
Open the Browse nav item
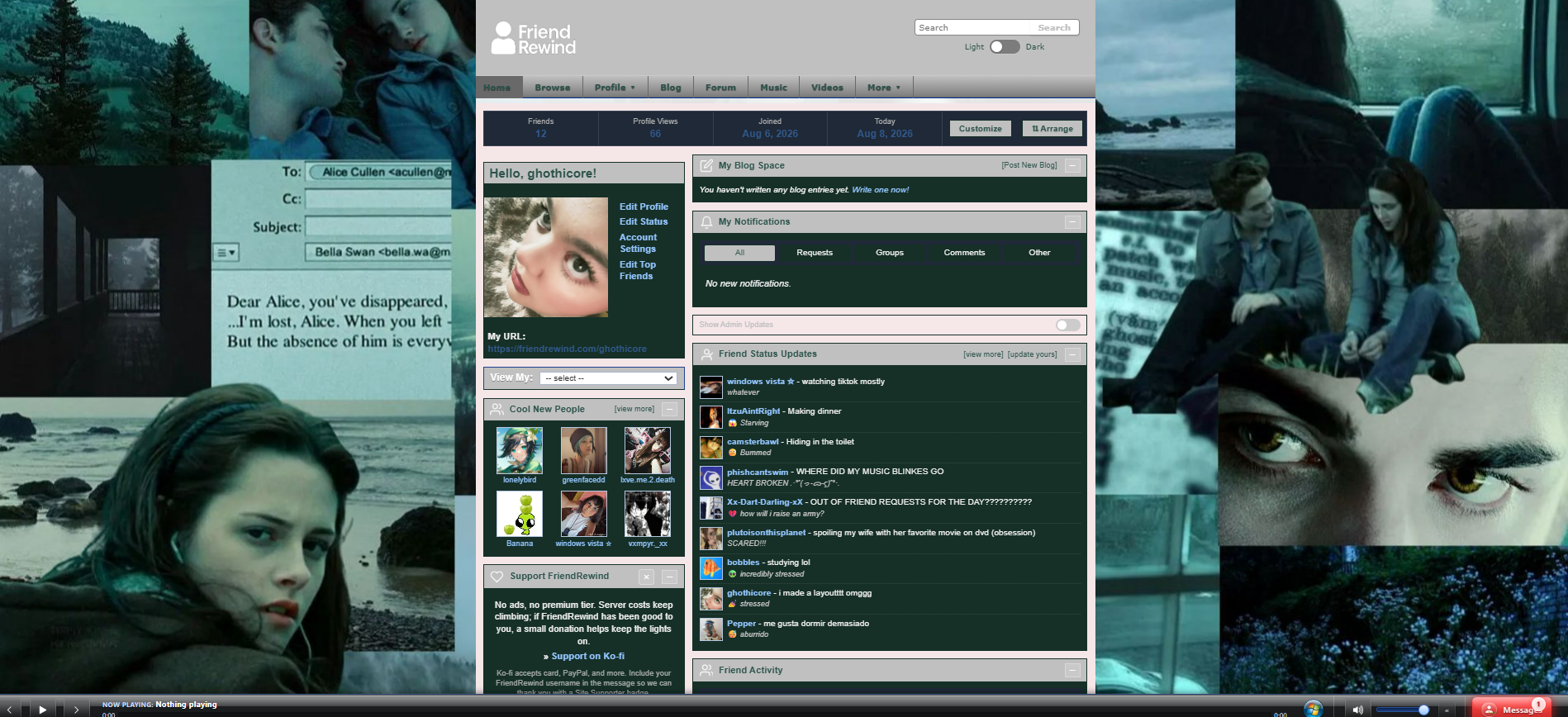click(x=553, y=88)
